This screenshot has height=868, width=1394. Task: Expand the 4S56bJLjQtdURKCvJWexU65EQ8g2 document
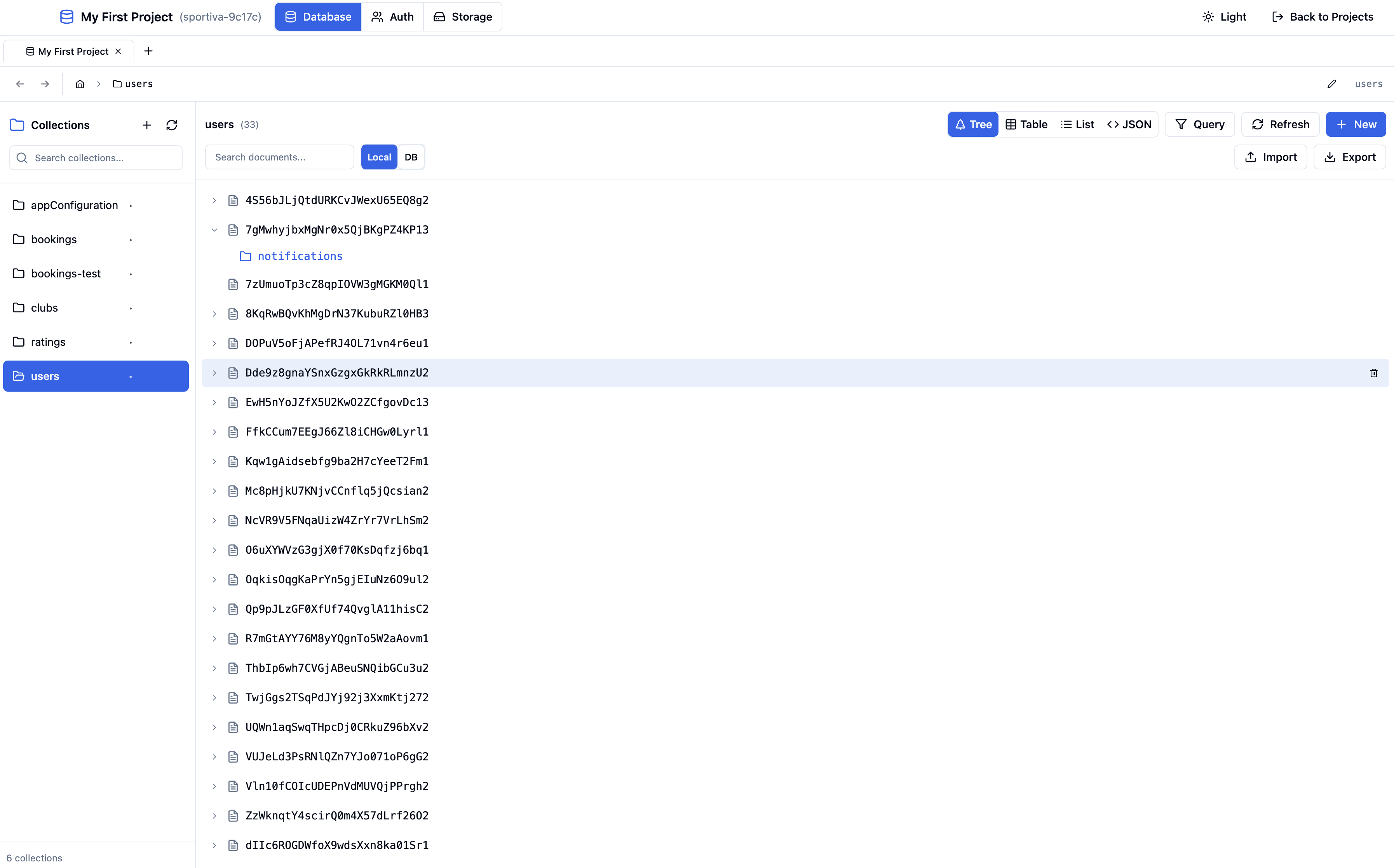(214, 200)
